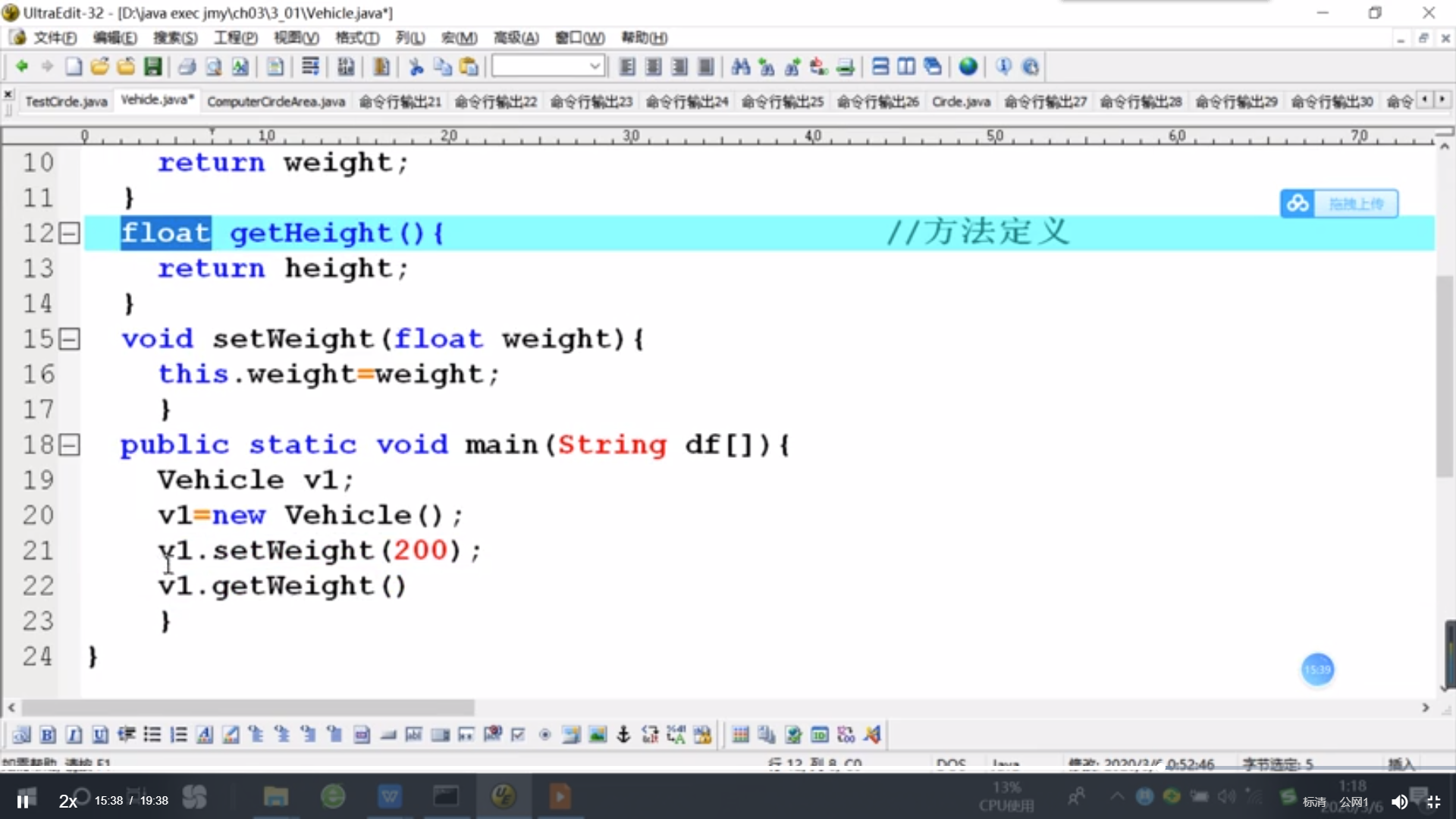Select the TestCircle.java tab
Screen dimensions: 1456x819
65,101
